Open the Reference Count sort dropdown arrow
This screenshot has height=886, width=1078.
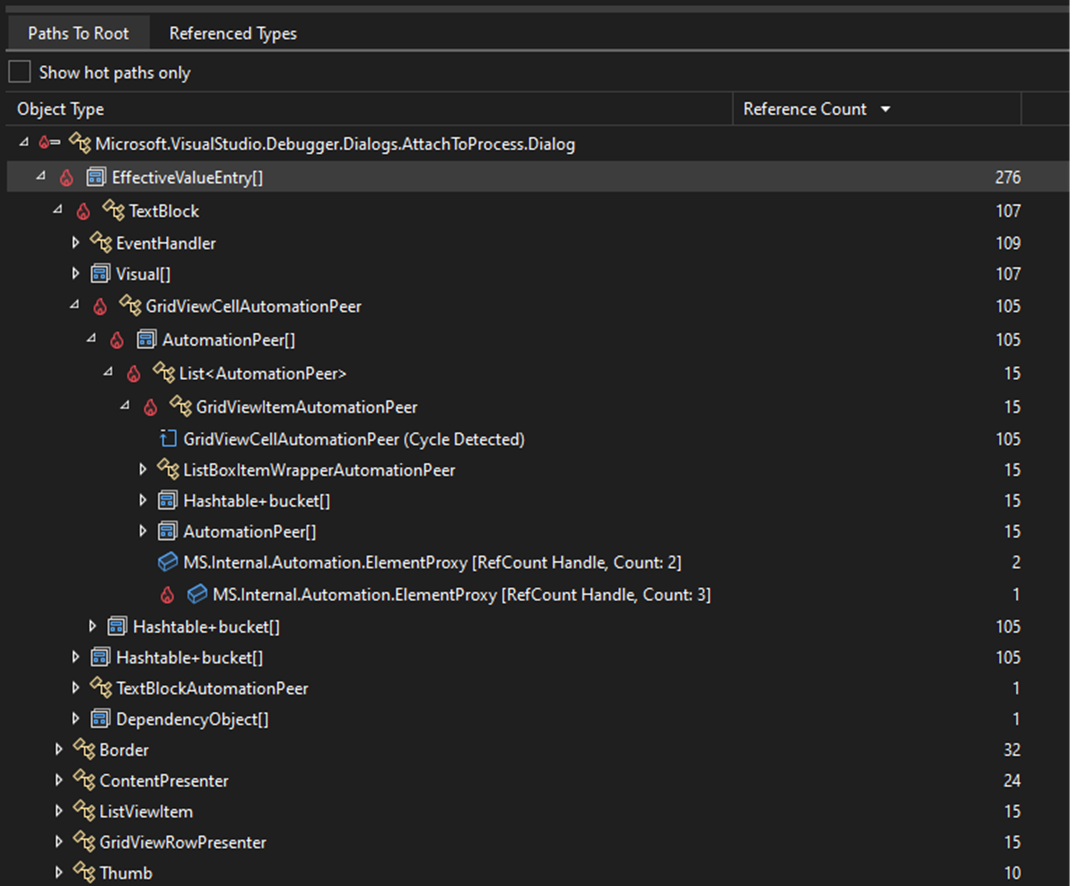885,109
